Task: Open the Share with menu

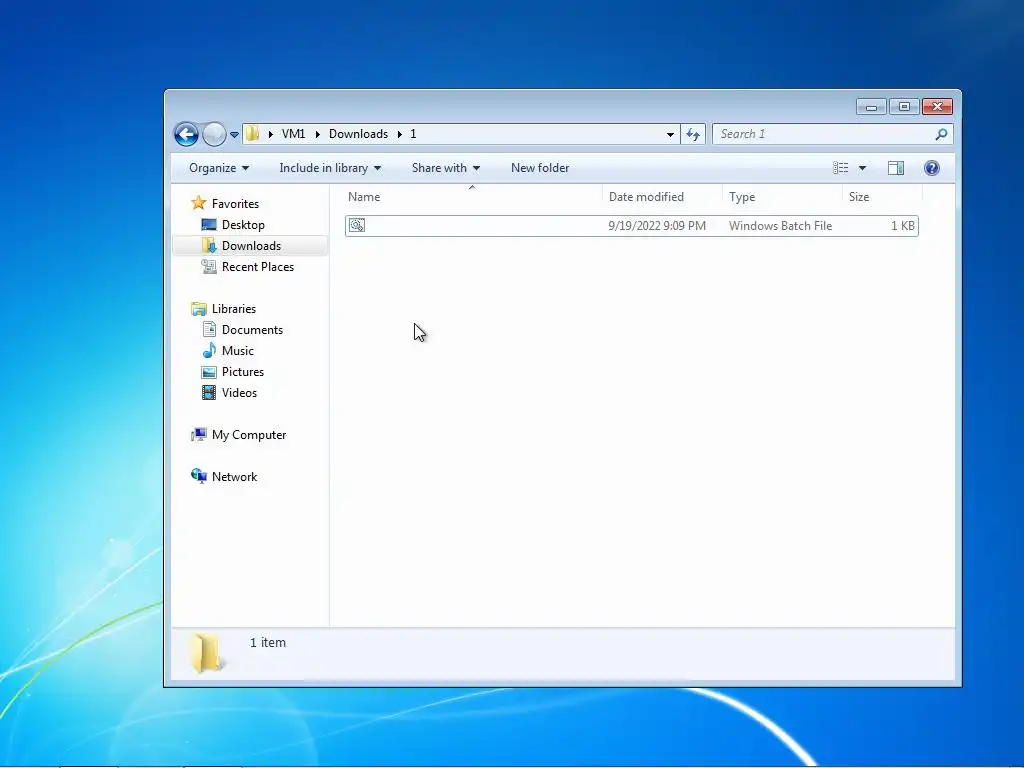Action: (x=445, y=168)
